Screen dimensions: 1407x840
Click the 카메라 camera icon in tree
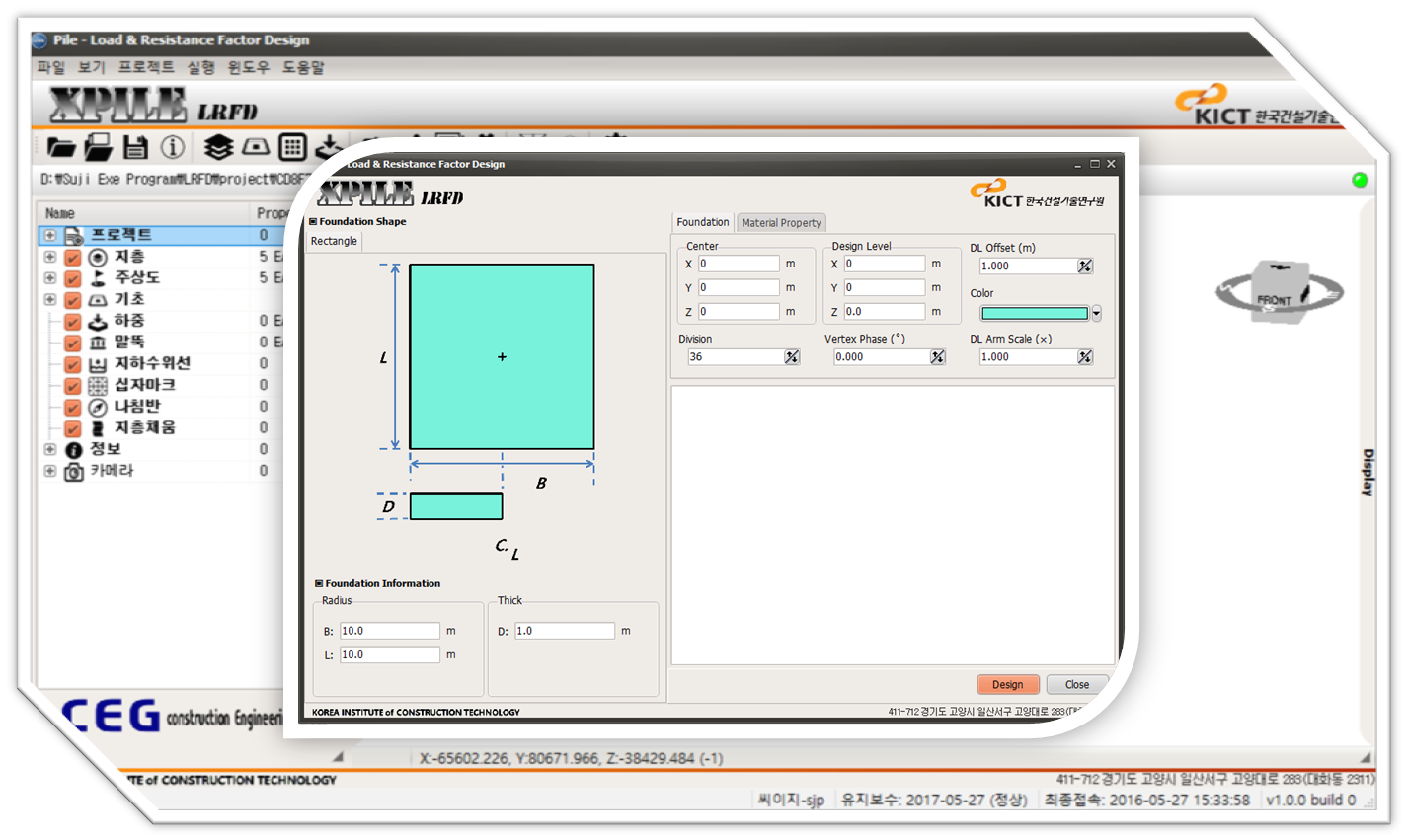point(74,472)
